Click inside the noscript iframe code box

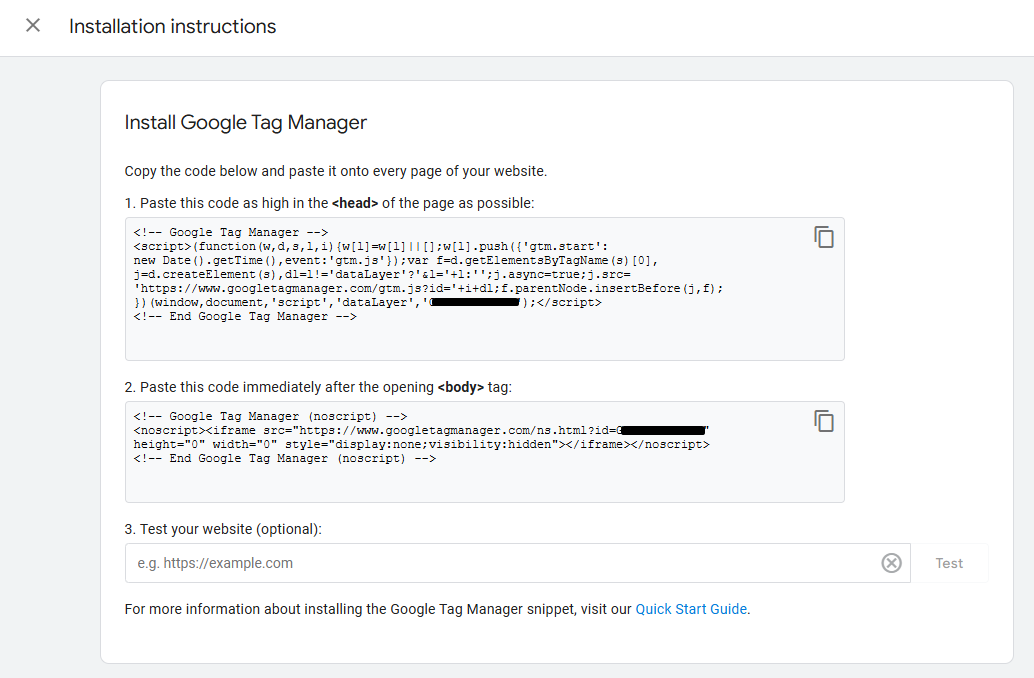coord(485,452)
